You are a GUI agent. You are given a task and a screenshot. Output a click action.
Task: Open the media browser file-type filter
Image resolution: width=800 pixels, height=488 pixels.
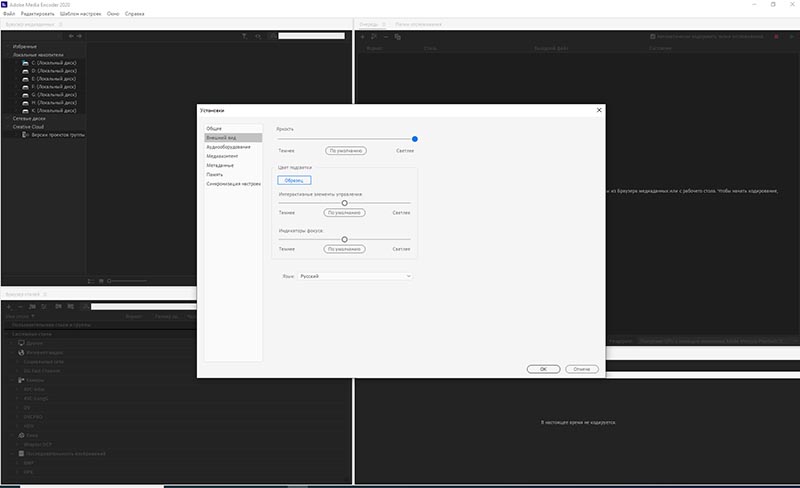tap(244, 36)
